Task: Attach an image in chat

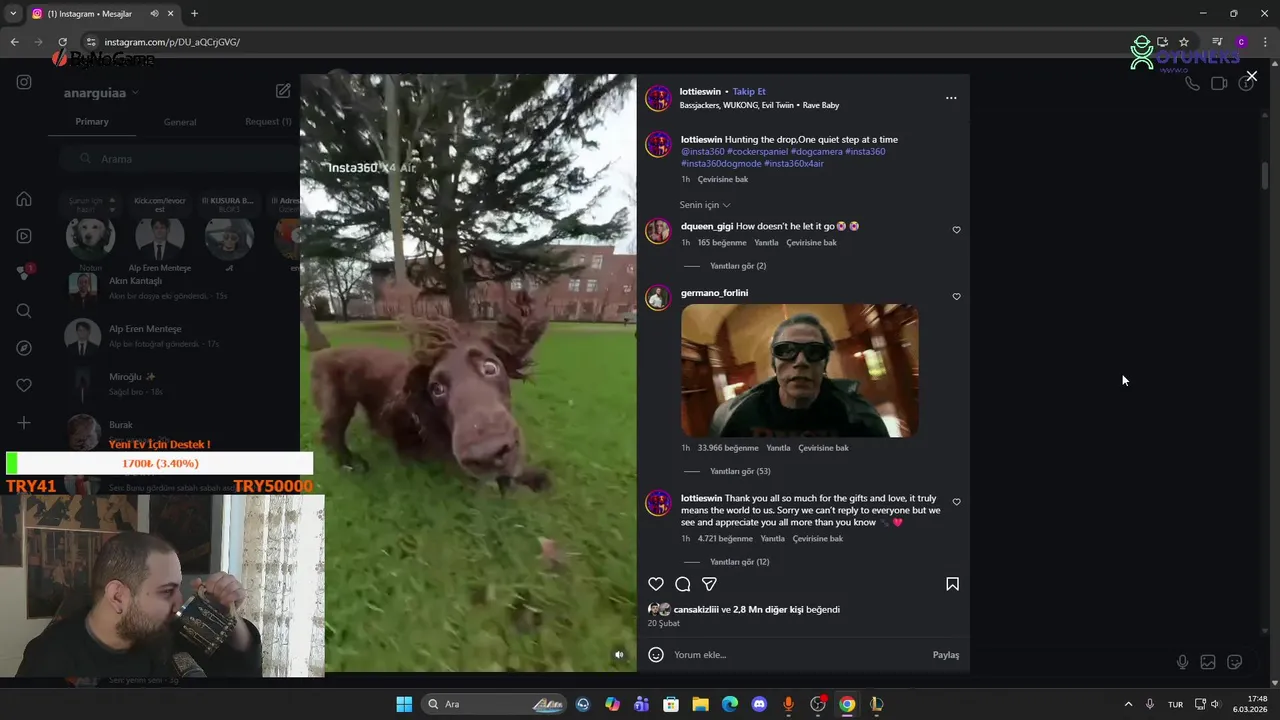Action: 1208,662
